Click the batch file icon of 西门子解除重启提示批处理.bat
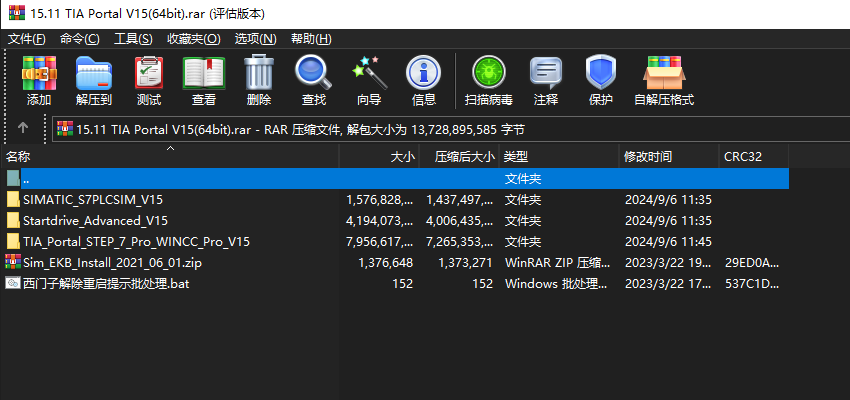Screen dimensions: 850x400 (13, 283)
